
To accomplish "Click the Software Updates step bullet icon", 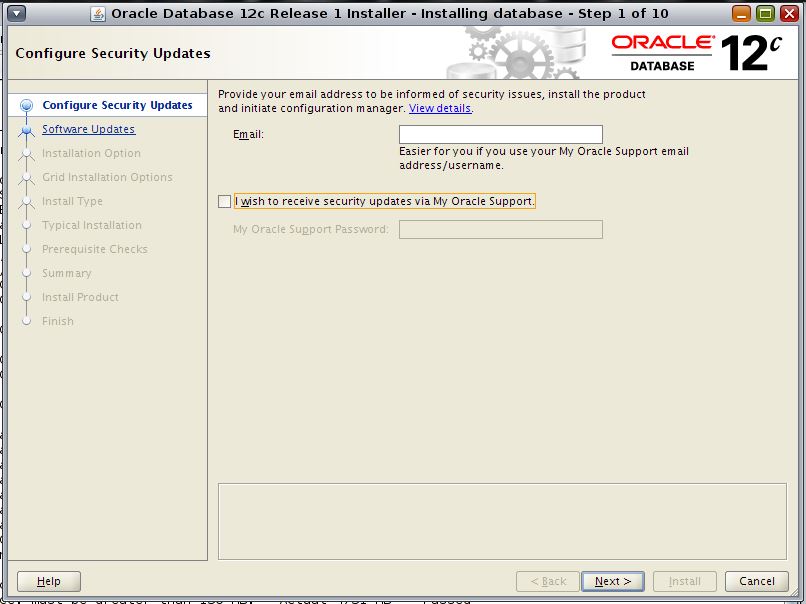I will [x=26, y=130].
